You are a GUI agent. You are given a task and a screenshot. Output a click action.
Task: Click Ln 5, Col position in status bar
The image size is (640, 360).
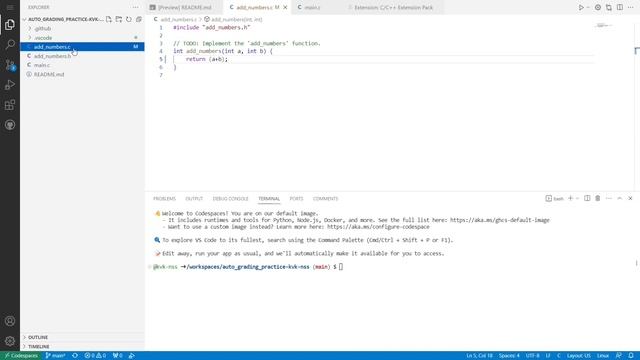[x=480, y=356]
